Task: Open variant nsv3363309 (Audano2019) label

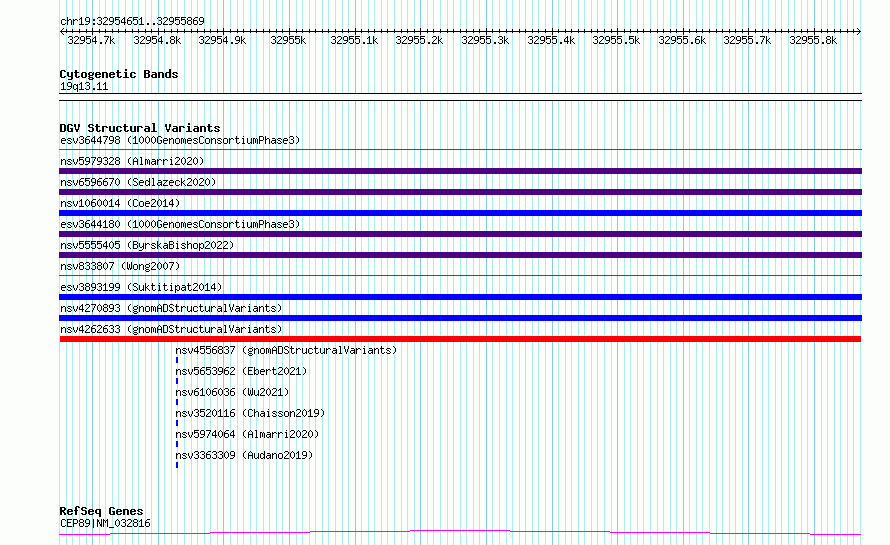Action: (244, 455)
